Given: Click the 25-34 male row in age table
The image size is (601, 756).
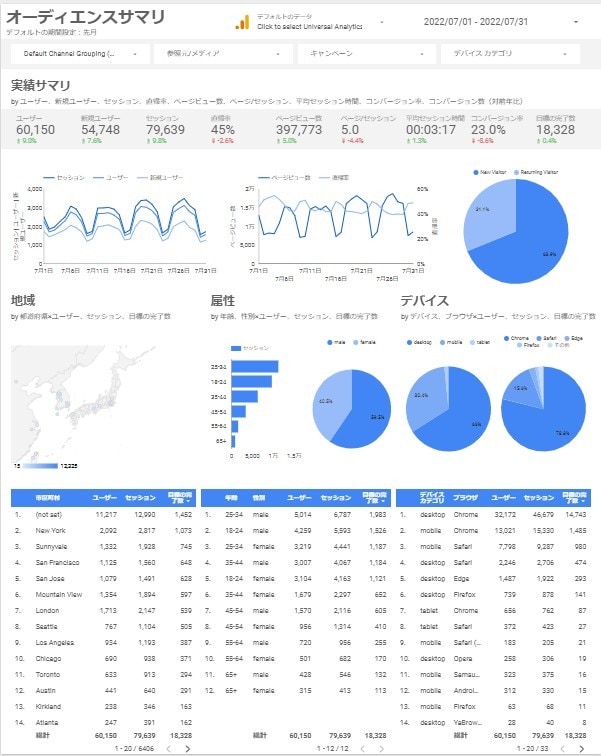Looking at the screenshot, I should click(296, 514).
